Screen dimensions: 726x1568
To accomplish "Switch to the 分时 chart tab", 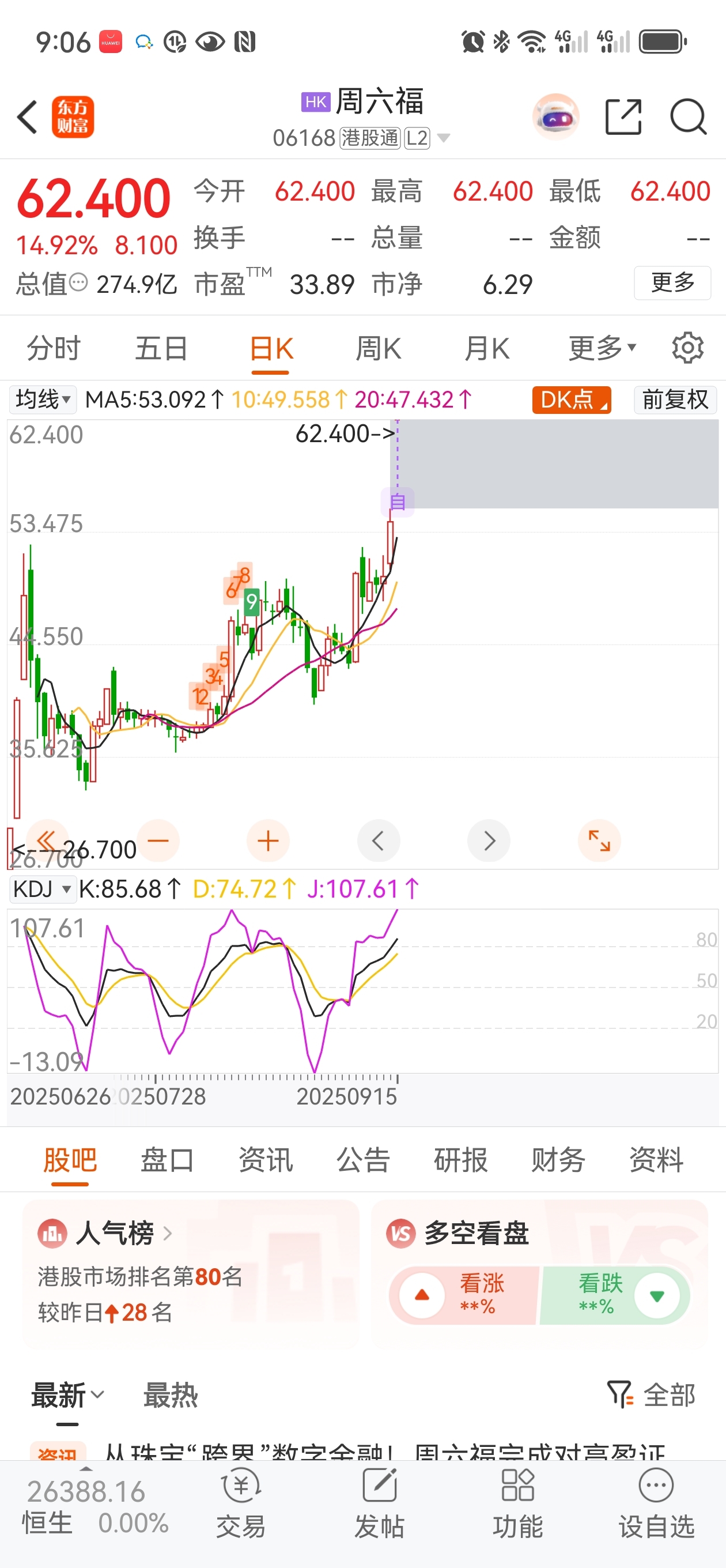I will pos(54,349).
